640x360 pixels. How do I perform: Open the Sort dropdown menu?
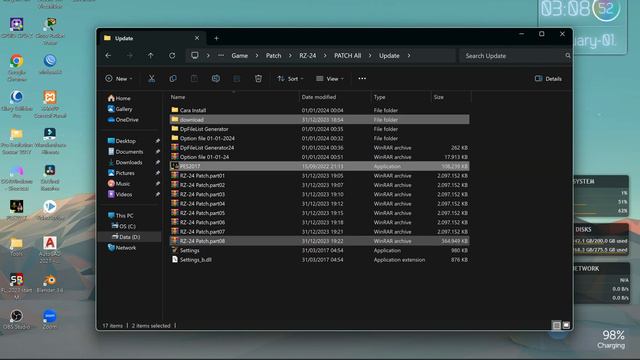[290, 79]
